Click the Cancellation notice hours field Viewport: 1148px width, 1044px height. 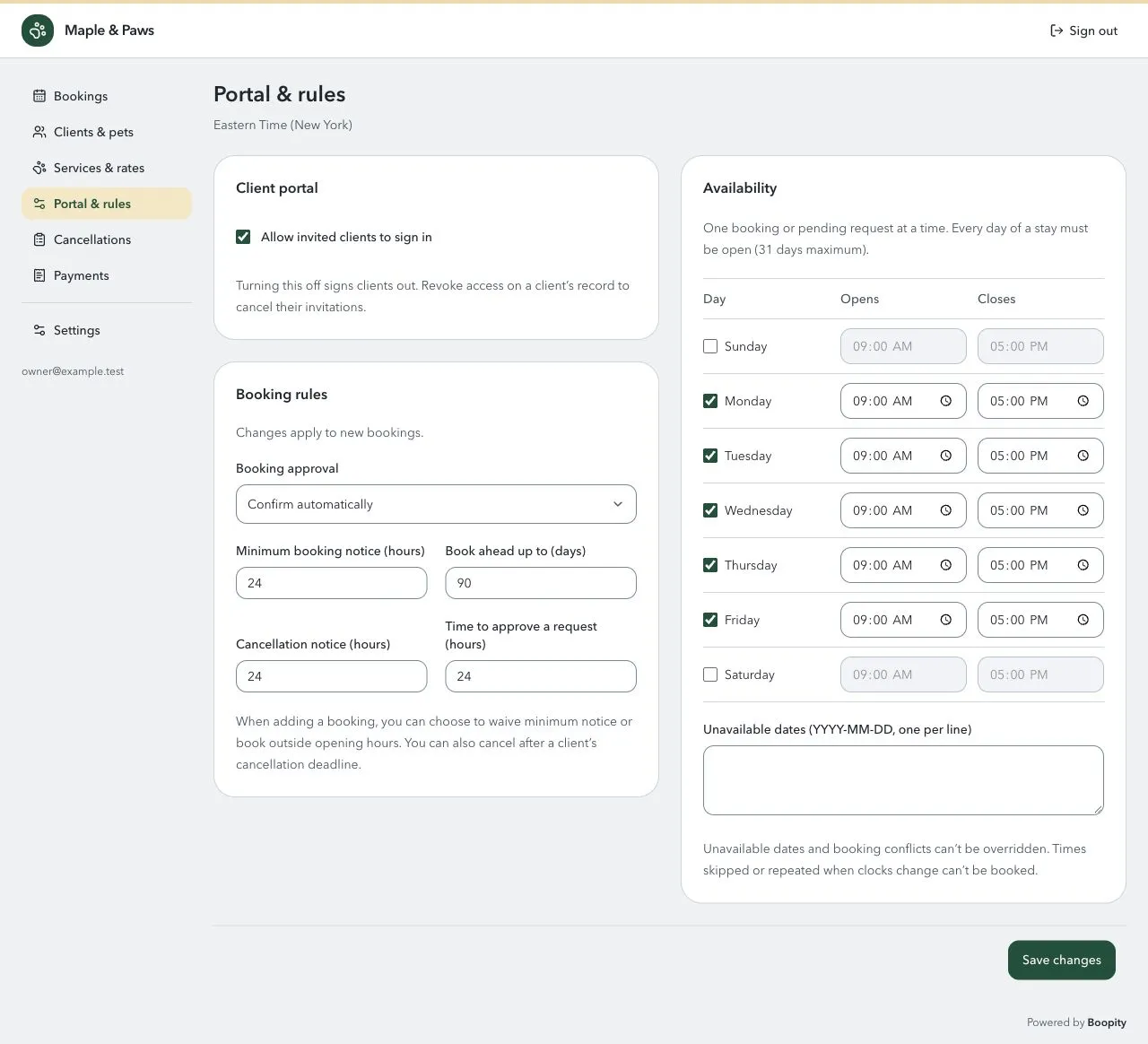(x=331, y=676)
